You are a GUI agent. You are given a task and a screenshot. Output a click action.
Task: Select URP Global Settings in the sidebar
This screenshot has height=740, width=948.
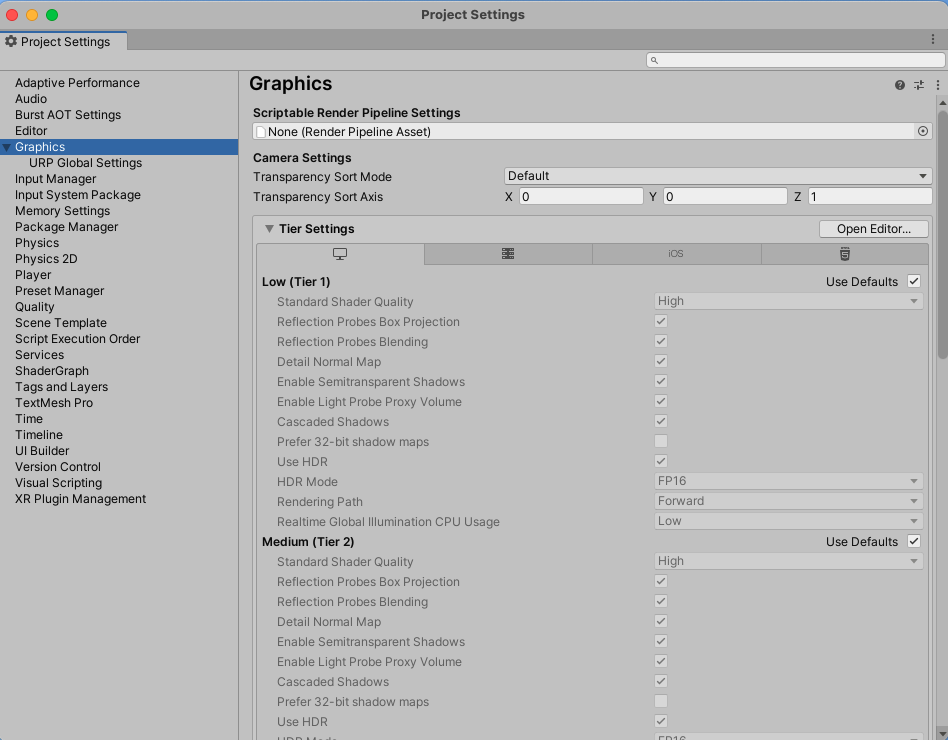tap(85, 163)
